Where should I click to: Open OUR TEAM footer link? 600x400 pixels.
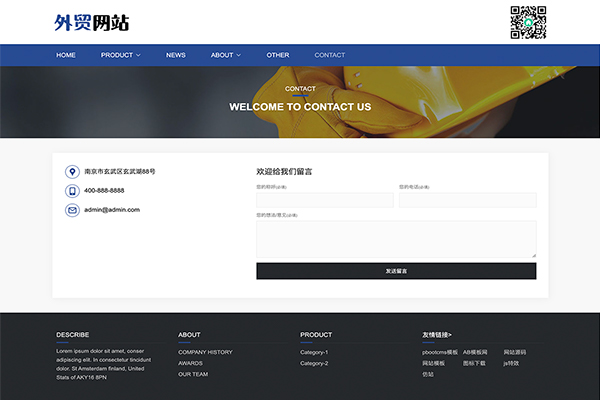click(193, 374)
